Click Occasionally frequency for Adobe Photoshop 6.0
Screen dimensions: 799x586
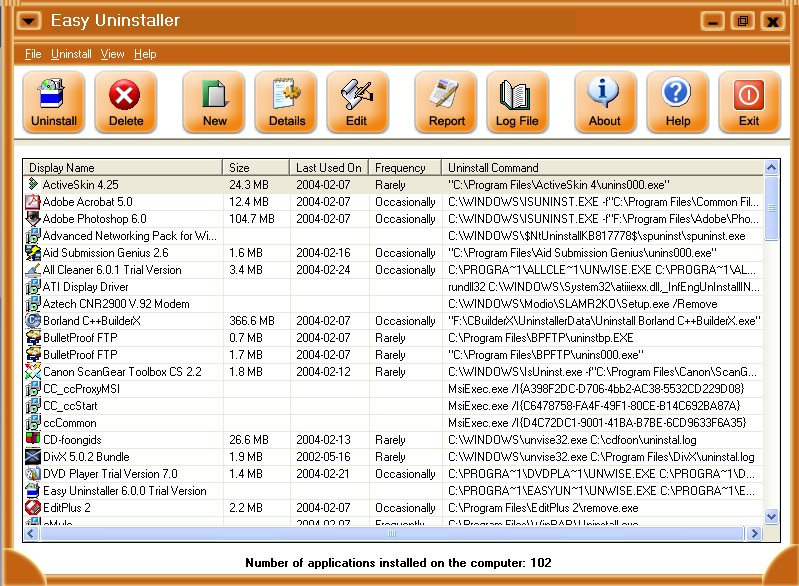[405, 218]
